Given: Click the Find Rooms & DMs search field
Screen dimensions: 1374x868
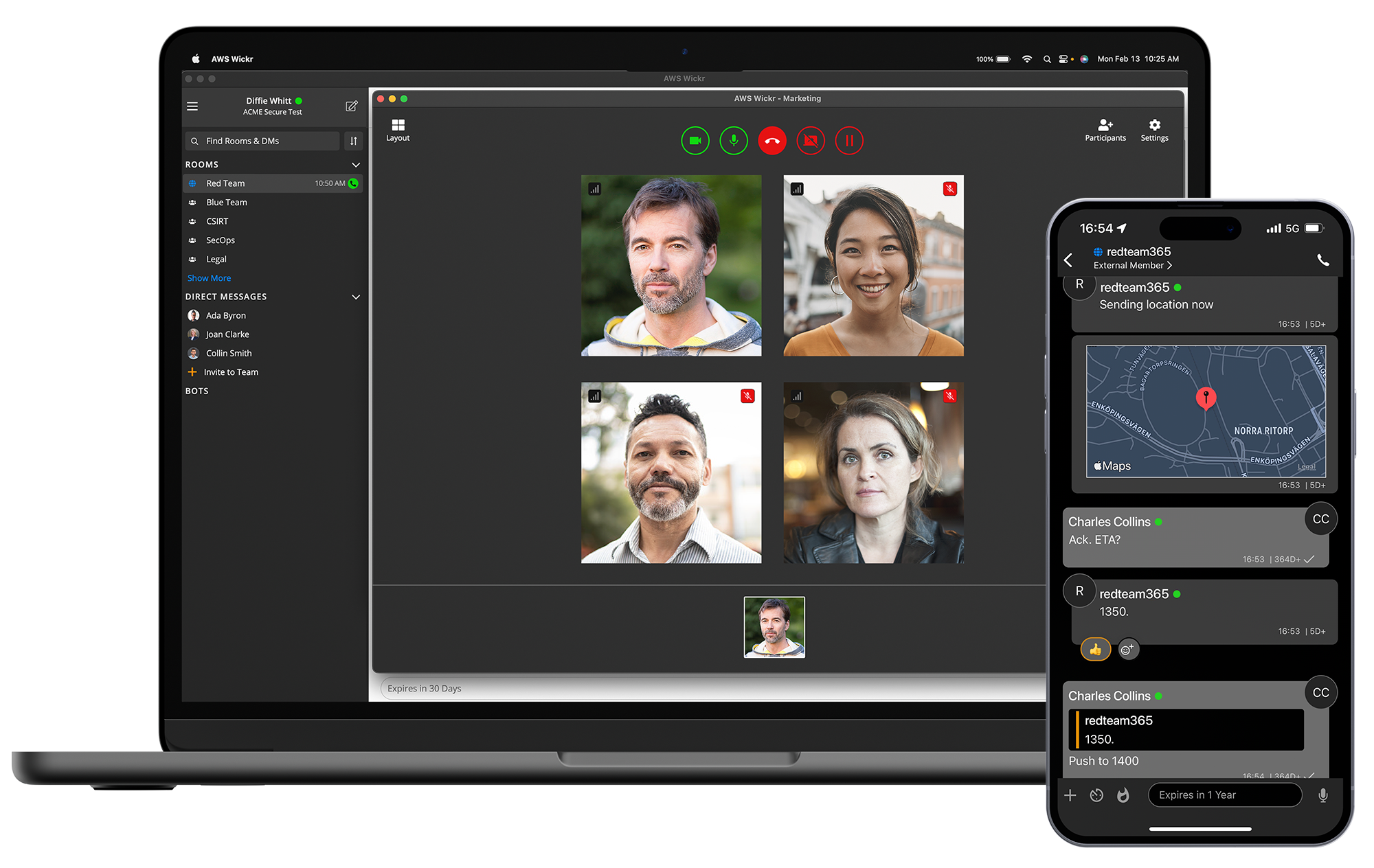Looking at the screenshot, I should pyautogui.click(x=265, y=140).
